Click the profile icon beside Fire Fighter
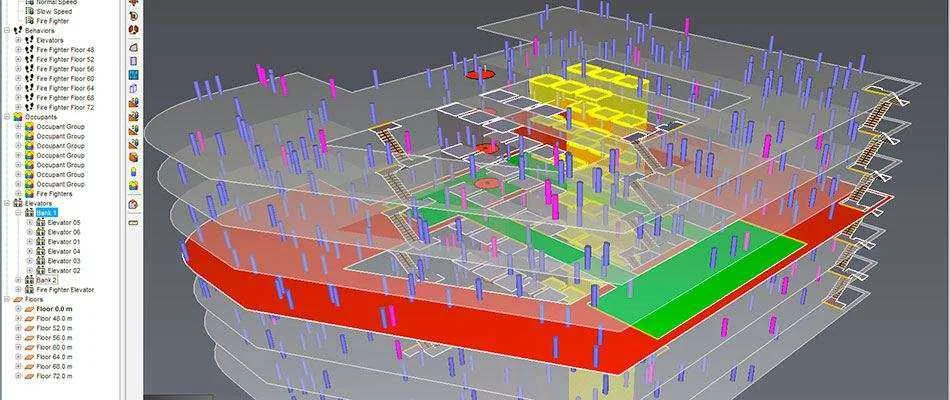Image resolution: width=950 pixels, height=400 pixels. coord(29,21)
